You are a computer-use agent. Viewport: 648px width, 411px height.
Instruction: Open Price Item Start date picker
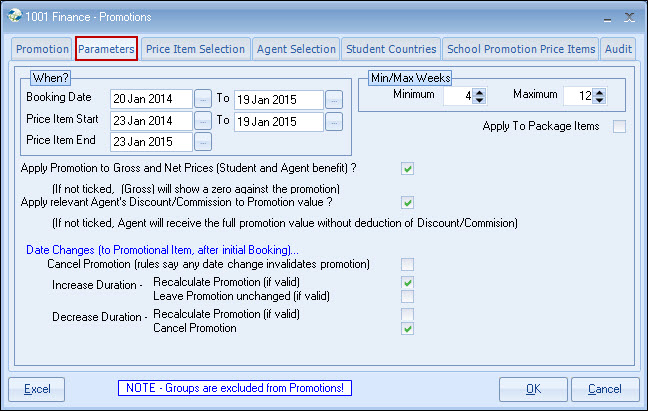tap(203, 121)
